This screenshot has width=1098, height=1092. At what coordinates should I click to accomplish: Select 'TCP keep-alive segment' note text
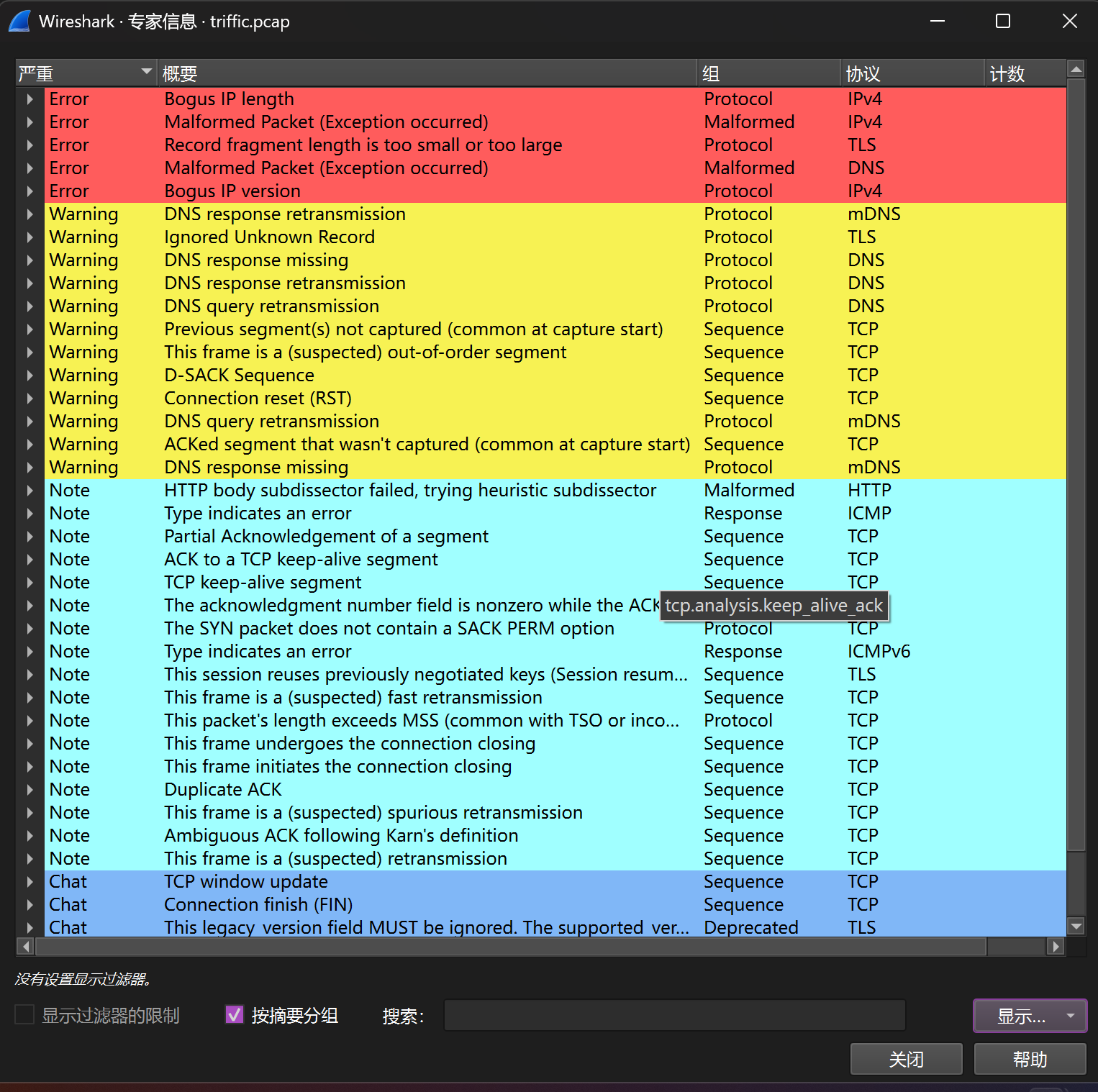263,583
